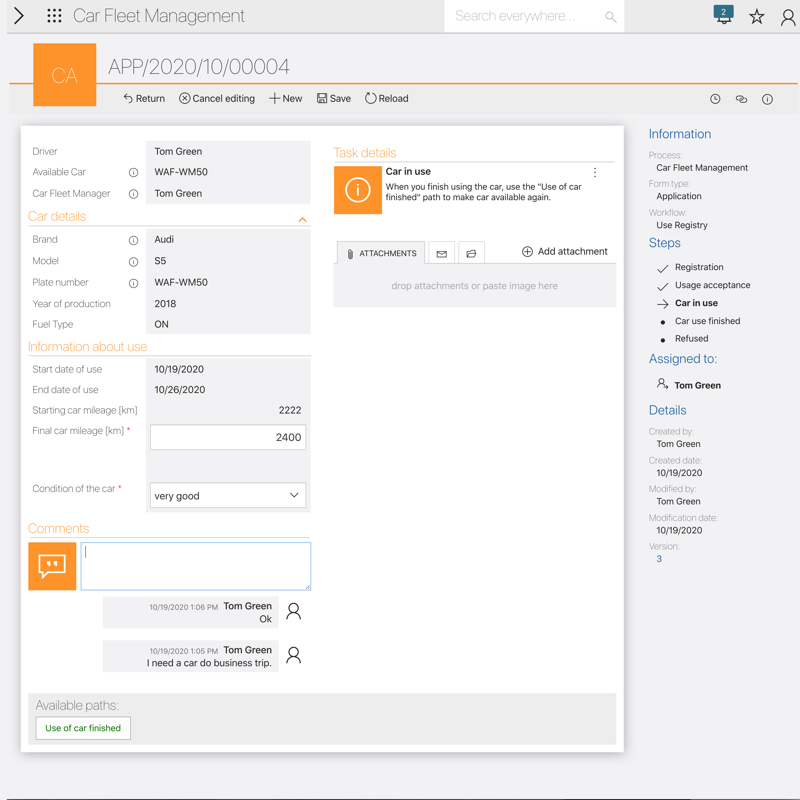The width and height of the screenshot is (800, 800).
Task: Open the Condition of the car dropdown
Action: pyautogui.click(x=228, y=496)
